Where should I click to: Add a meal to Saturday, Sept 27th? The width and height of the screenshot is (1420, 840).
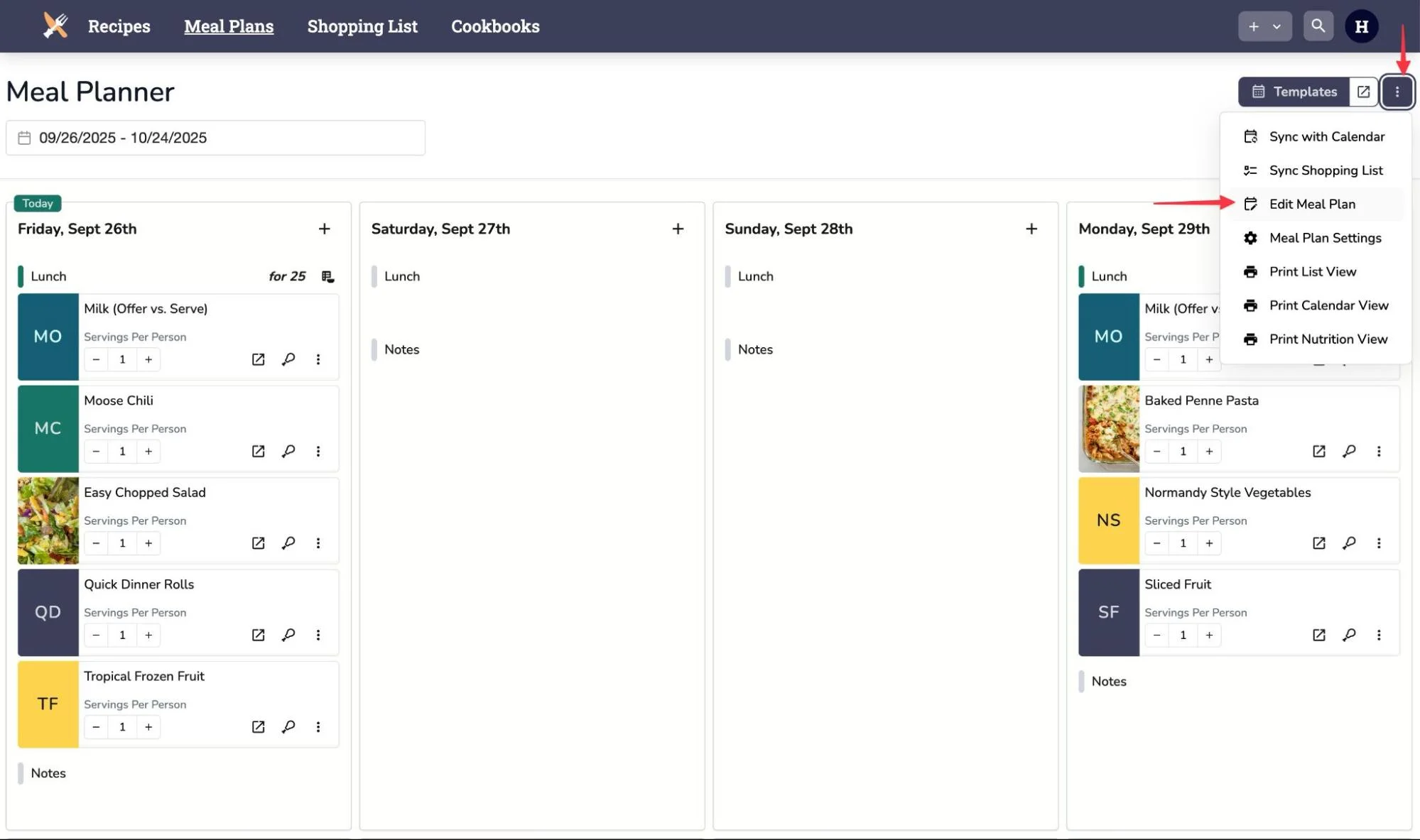click(x=678, y=229)
